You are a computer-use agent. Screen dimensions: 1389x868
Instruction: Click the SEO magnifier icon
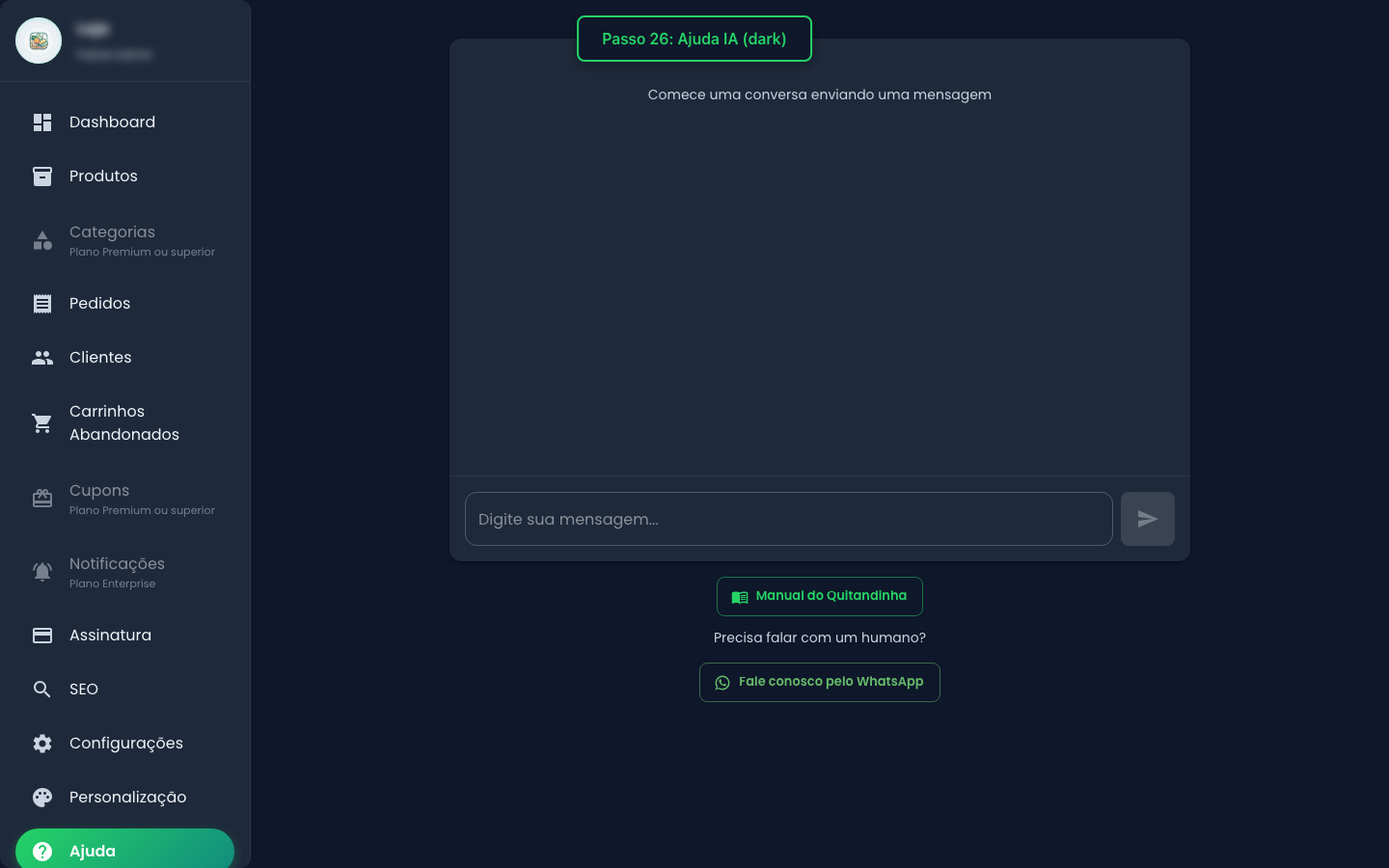pos(42,690)
